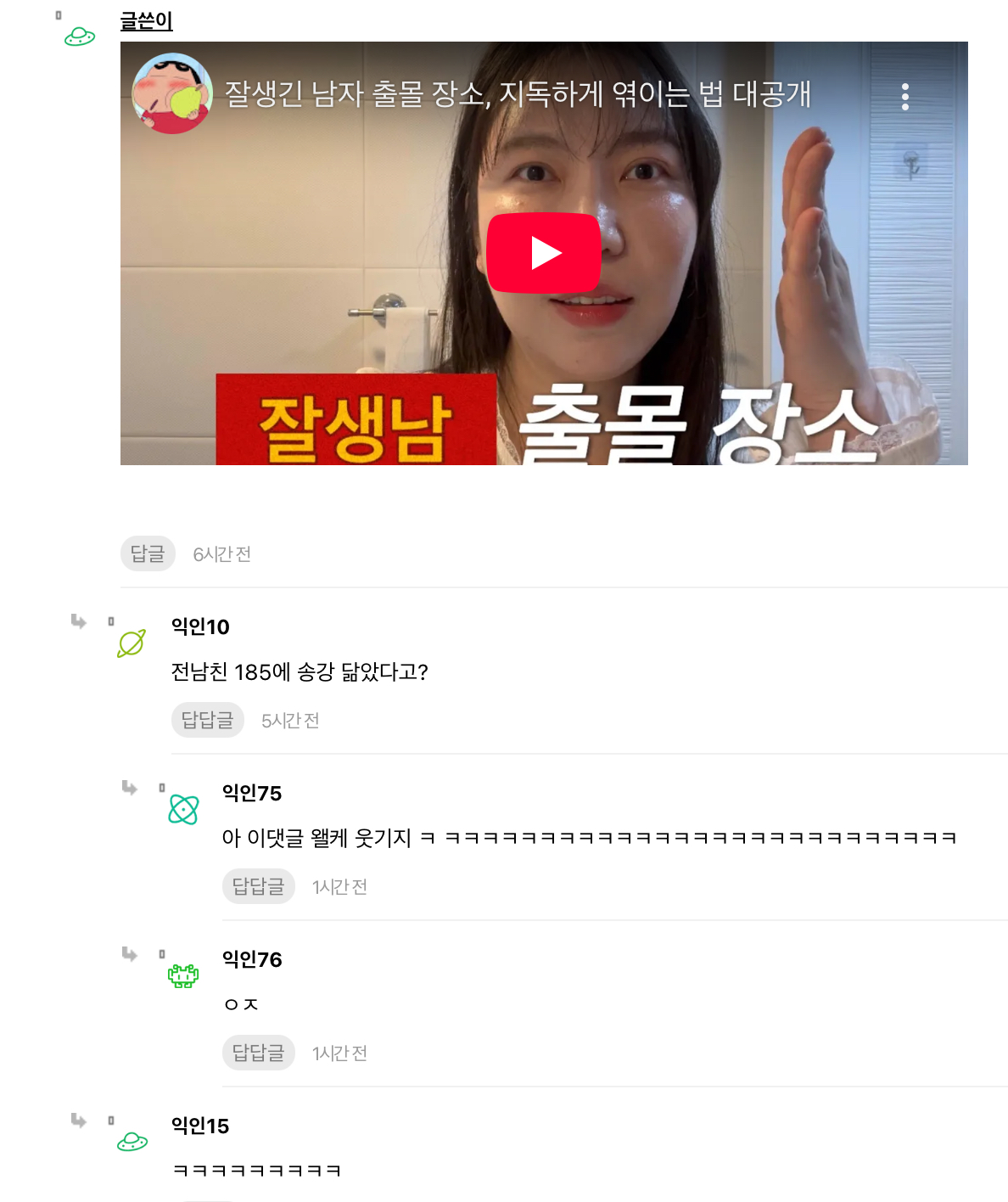
Task: Play the embedded YouTube video
Action: 544,253
